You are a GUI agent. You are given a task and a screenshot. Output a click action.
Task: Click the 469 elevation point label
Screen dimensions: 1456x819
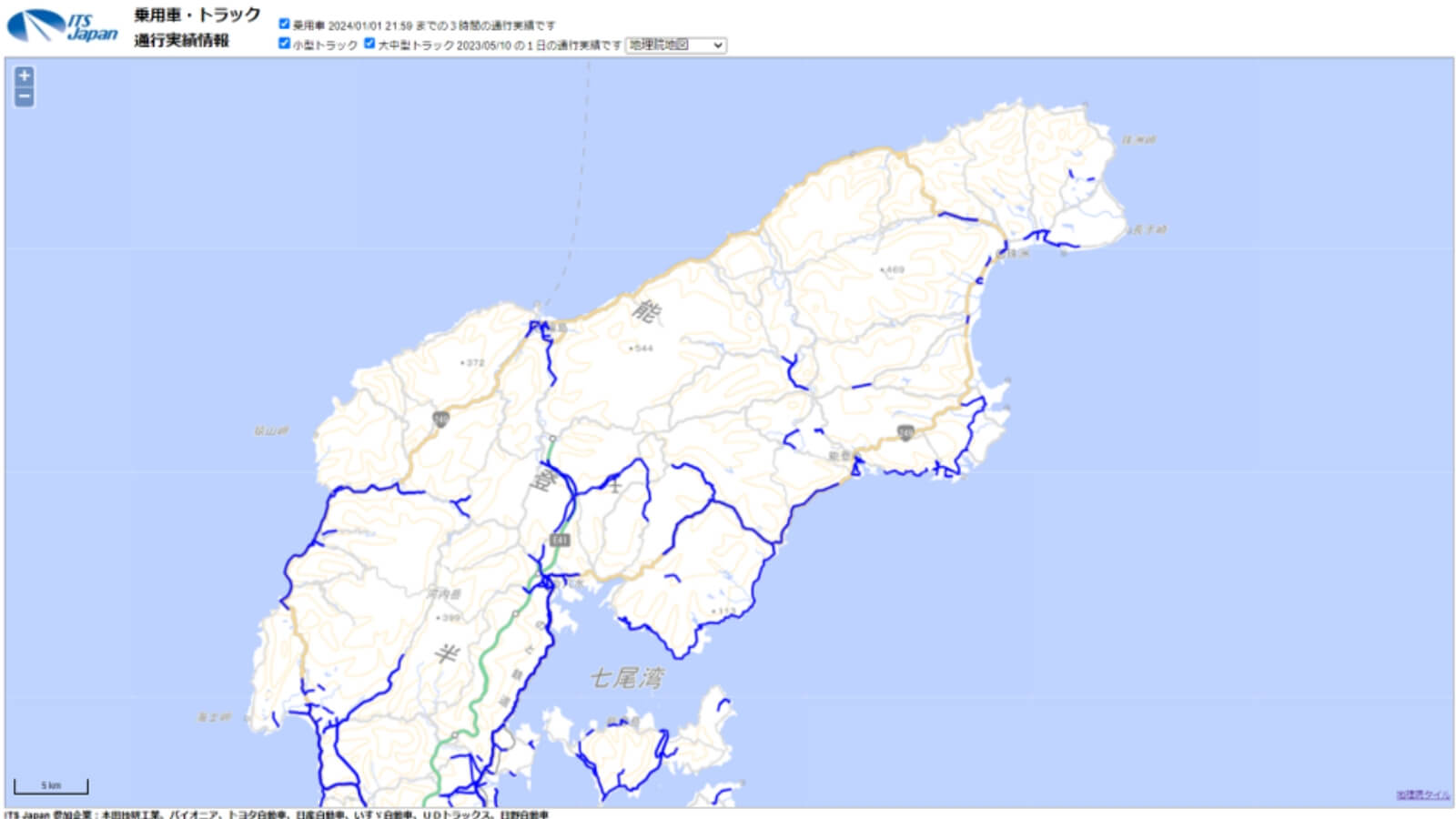tap(893, 270)
